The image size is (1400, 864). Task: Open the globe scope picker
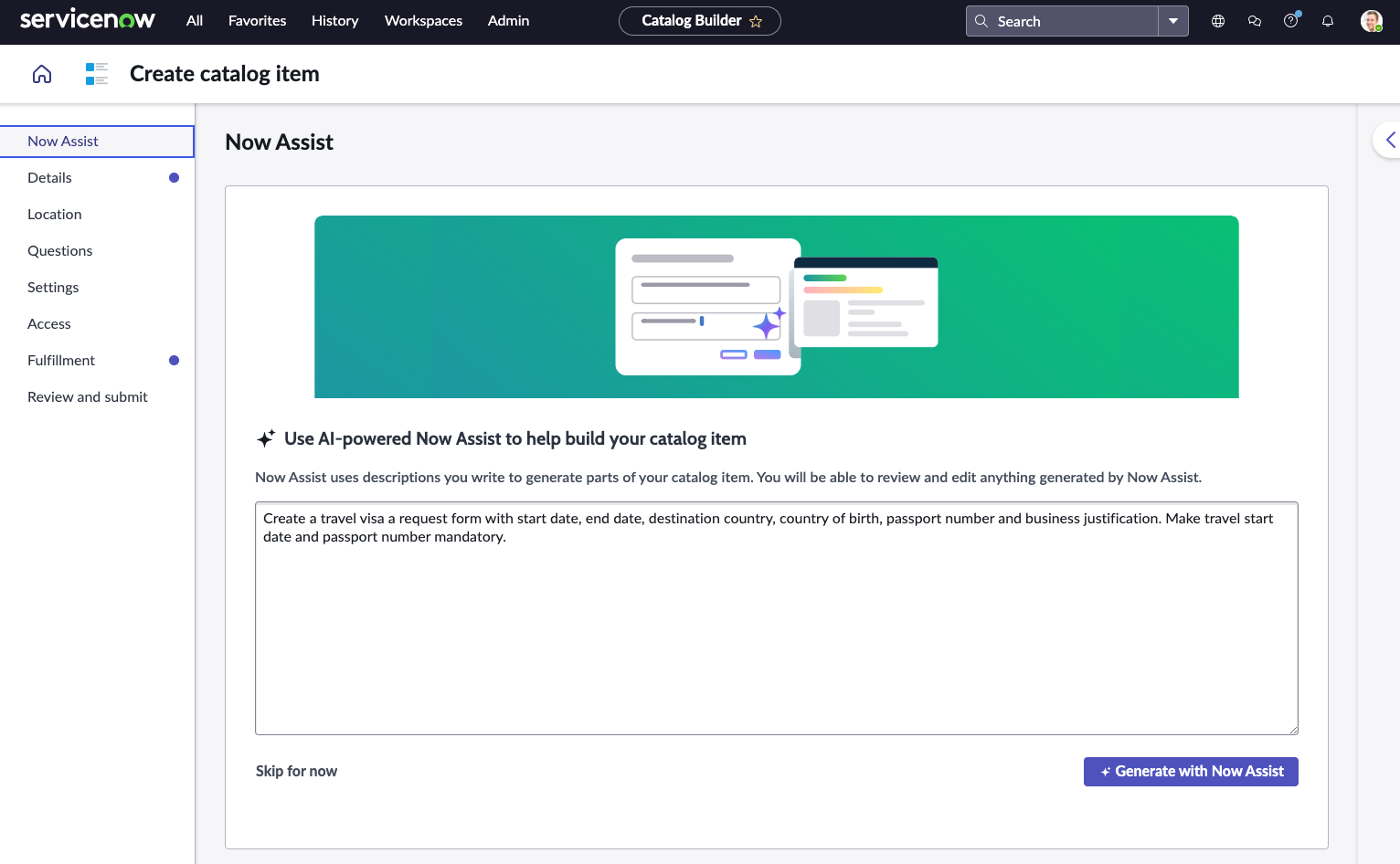(x=1218, y=21)
